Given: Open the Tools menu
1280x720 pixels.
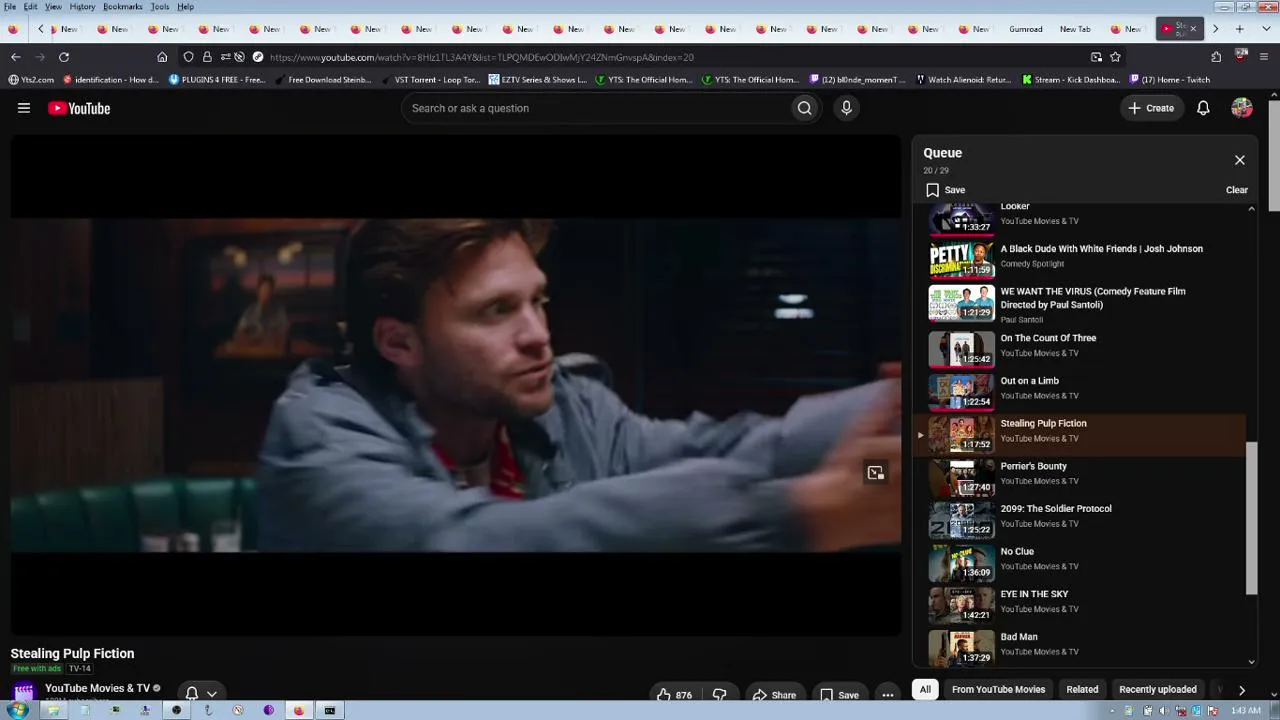Looking at the screenshot, I should pos(160,7).
